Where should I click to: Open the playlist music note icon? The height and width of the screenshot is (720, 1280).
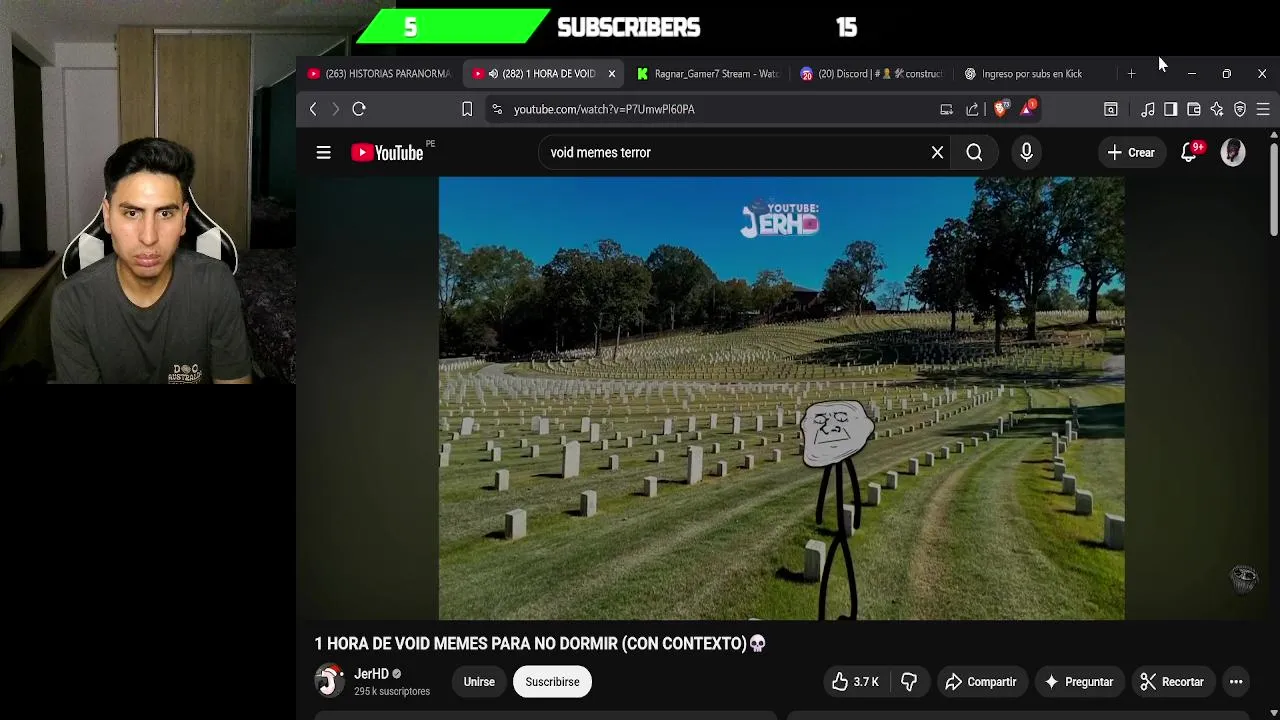click(x=1148, y=109)
